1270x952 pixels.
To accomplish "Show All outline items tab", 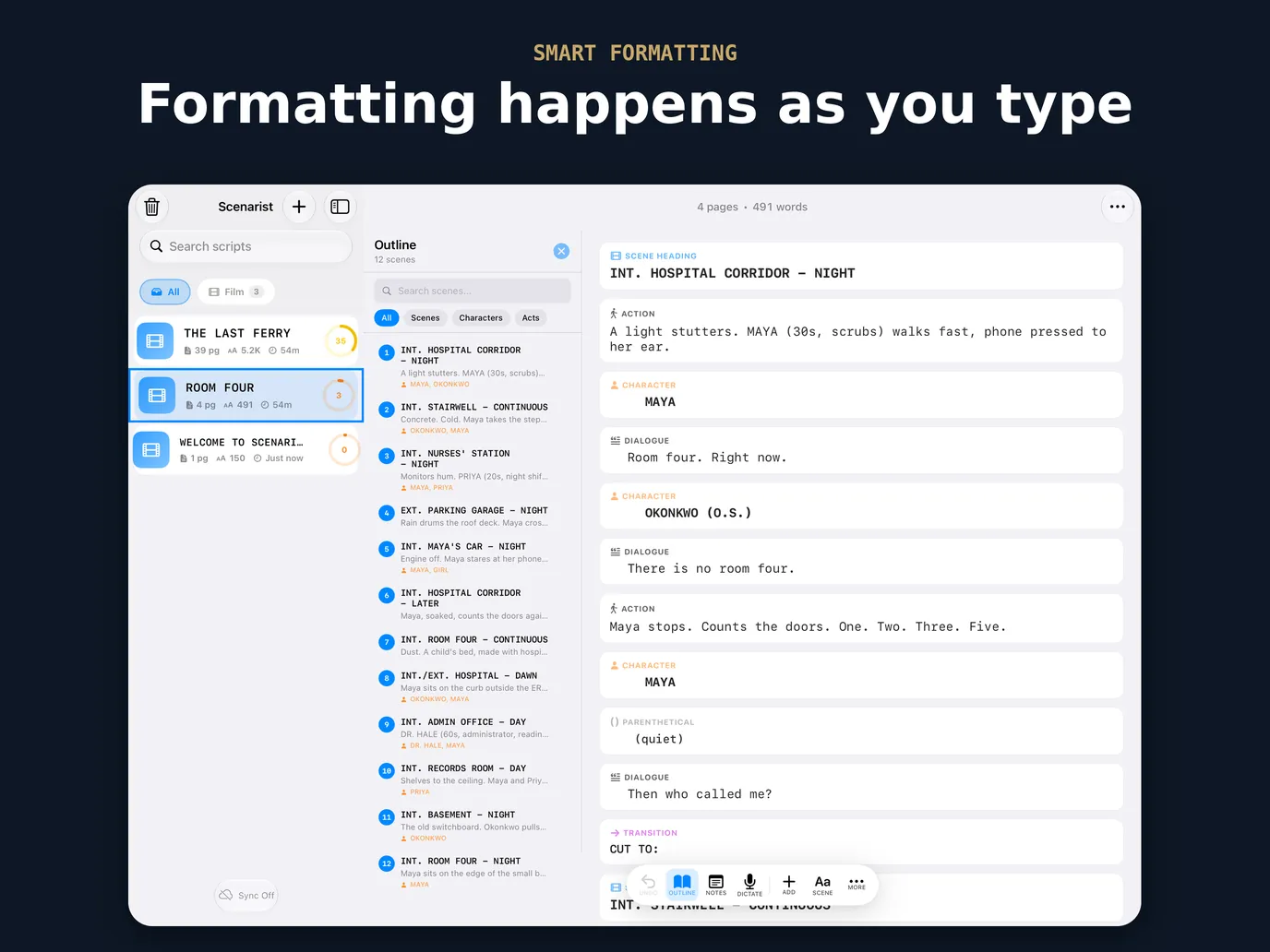I will pos(387,317).
